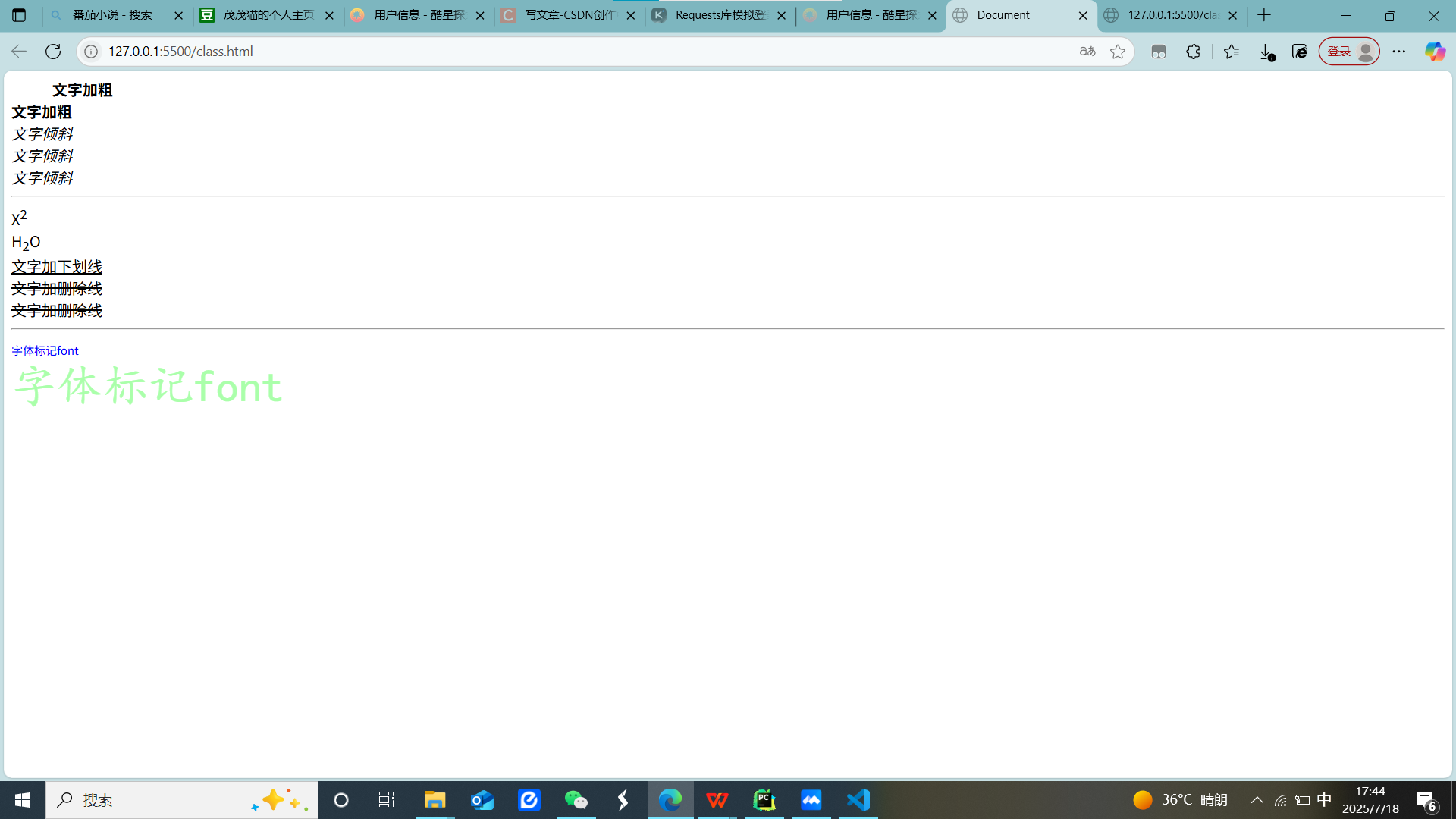Switch to first 用户信息 - 酷星探 tab
1456x819 pixels.
[419, 15]
